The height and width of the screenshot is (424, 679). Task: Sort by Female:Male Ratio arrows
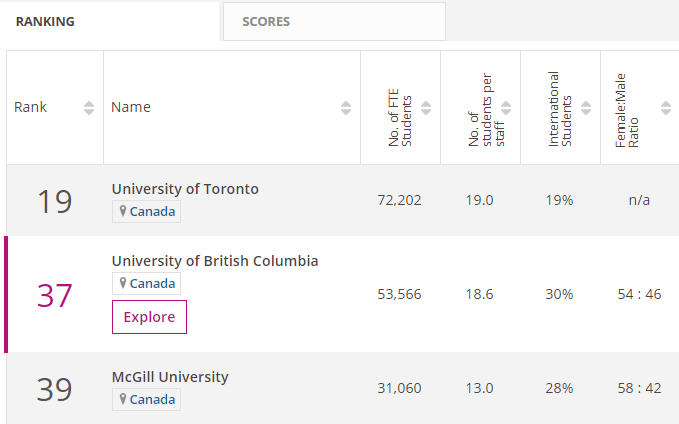pos(662,108)
